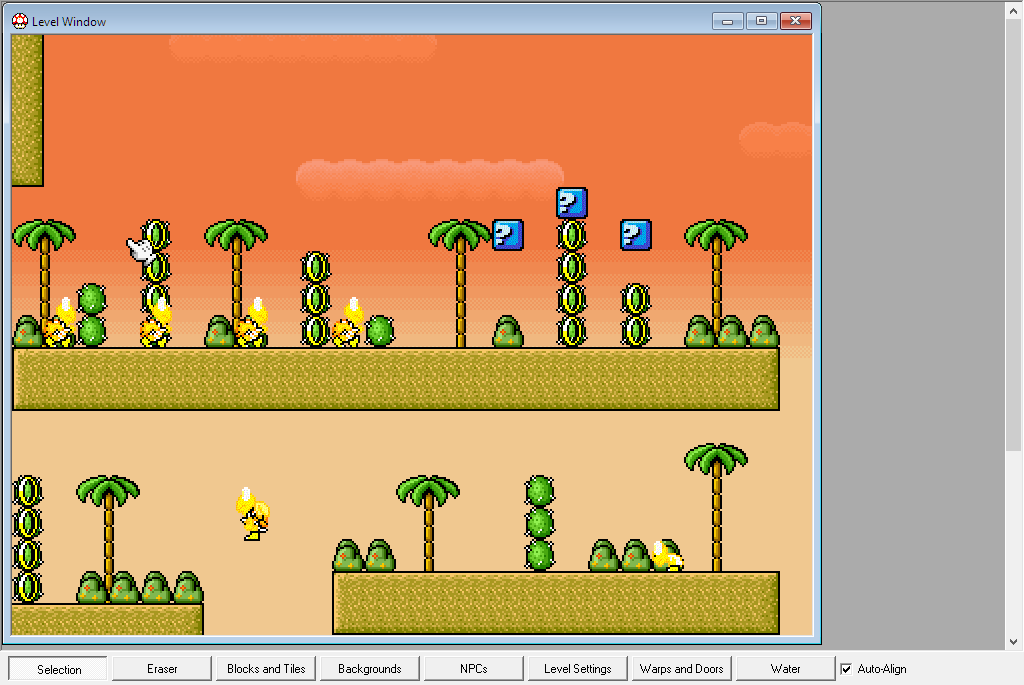The image size is (1024, 685).
Task: Click the vertical scrollbar up arrow
Action: pos(1014,10)
